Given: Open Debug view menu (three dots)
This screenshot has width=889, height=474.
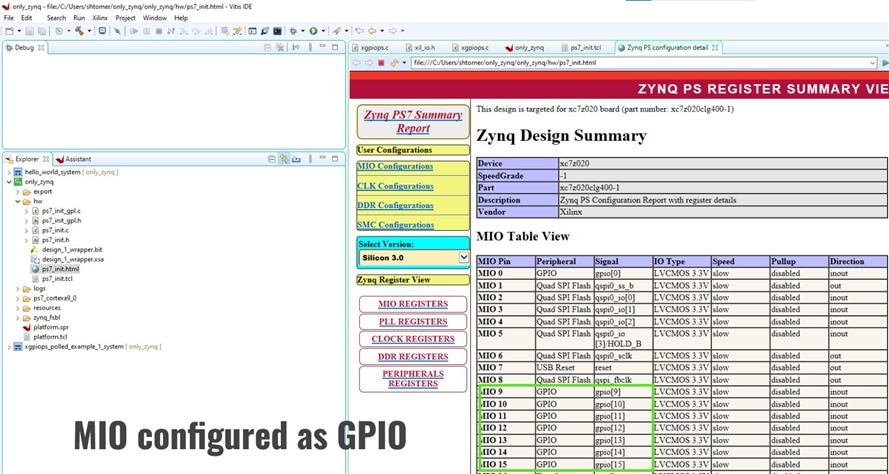Looking at the screenshot, I should point(310,48).
